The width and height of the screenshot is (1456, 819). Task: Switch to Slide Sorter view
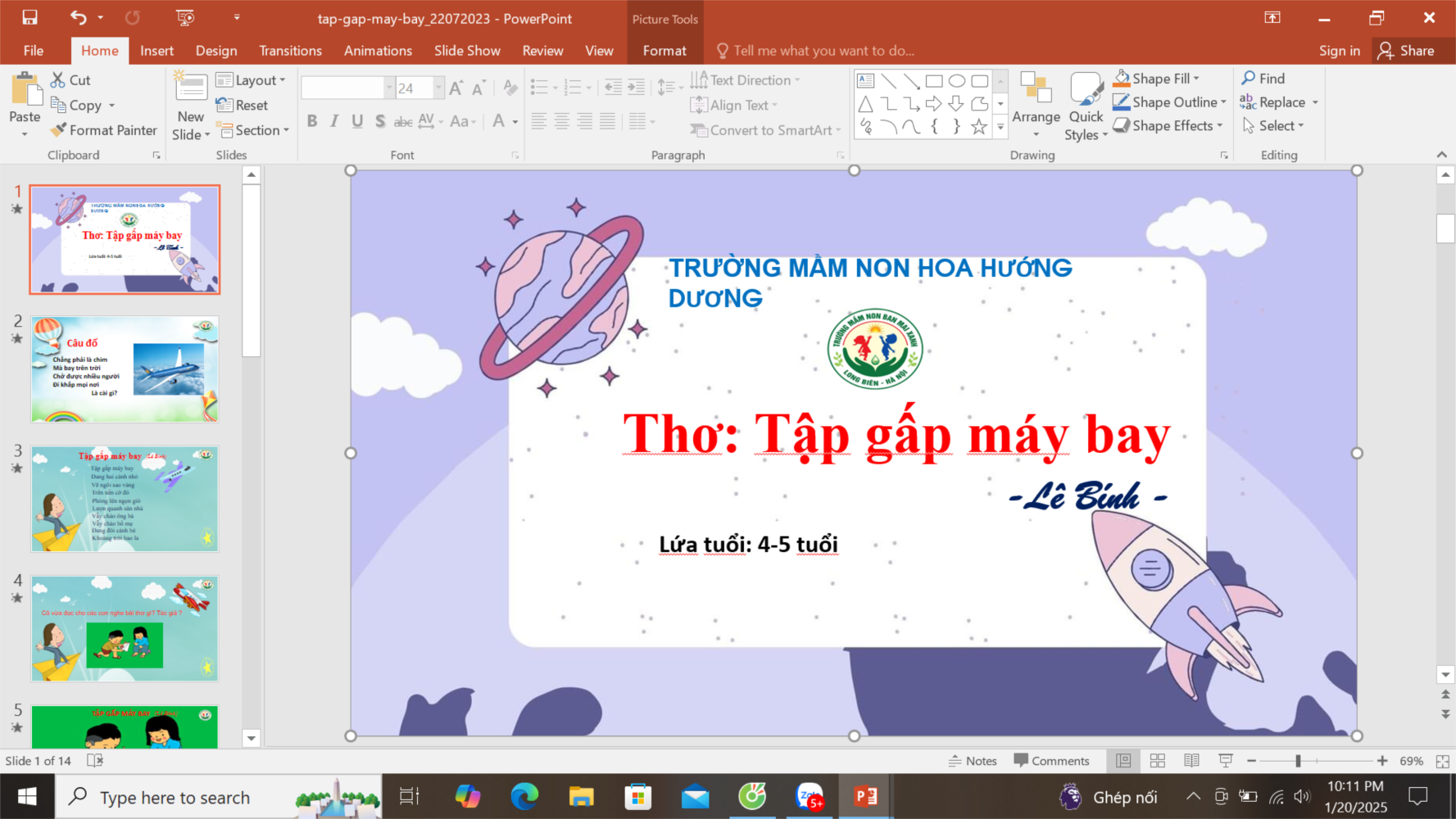click(x=1157, y=761)
